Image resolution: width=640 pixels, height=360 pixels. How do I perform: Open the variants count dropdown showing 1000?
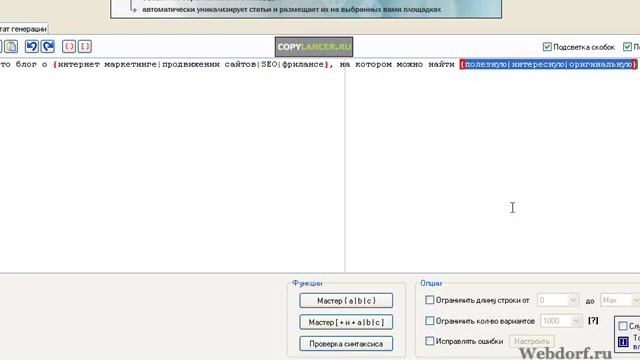click(x=561, y=321)
